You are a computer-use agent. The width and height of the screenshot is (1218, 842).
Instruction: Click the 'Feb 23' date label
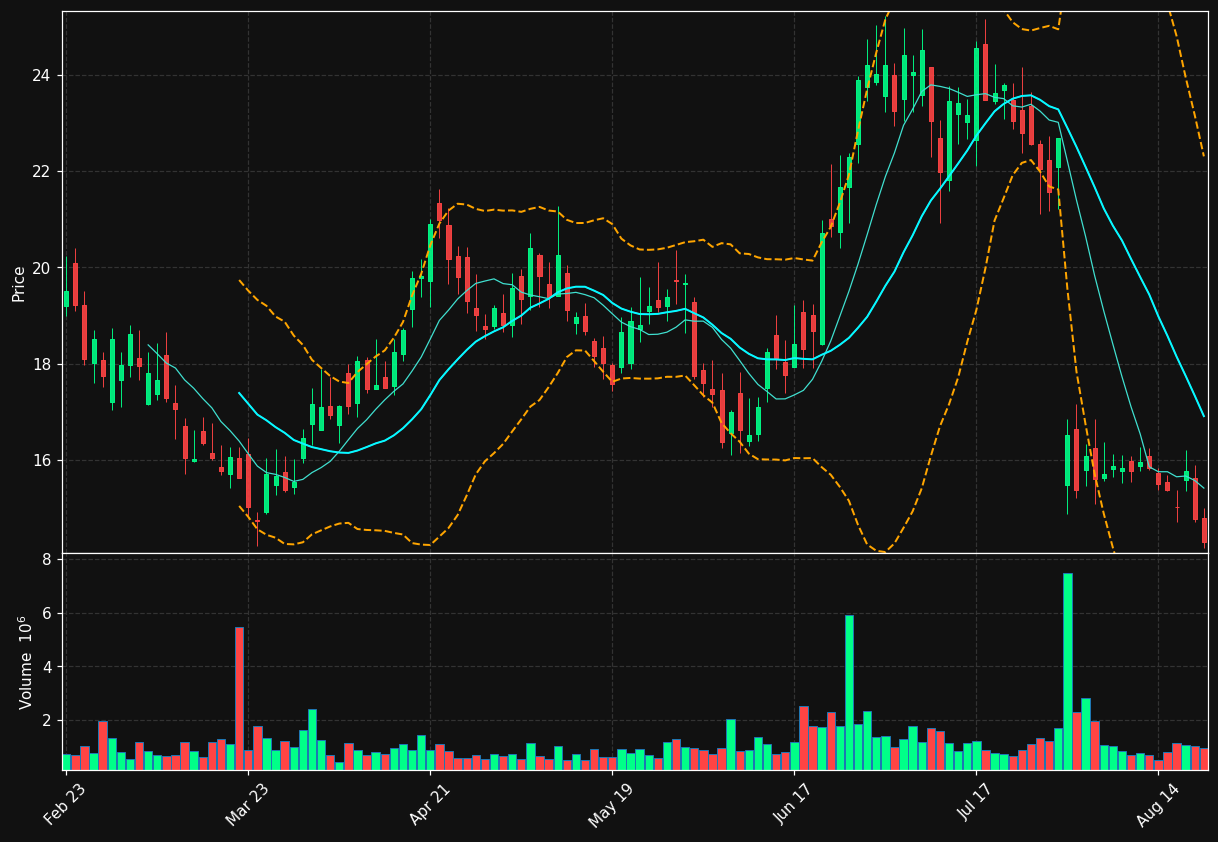coord(64,804)
